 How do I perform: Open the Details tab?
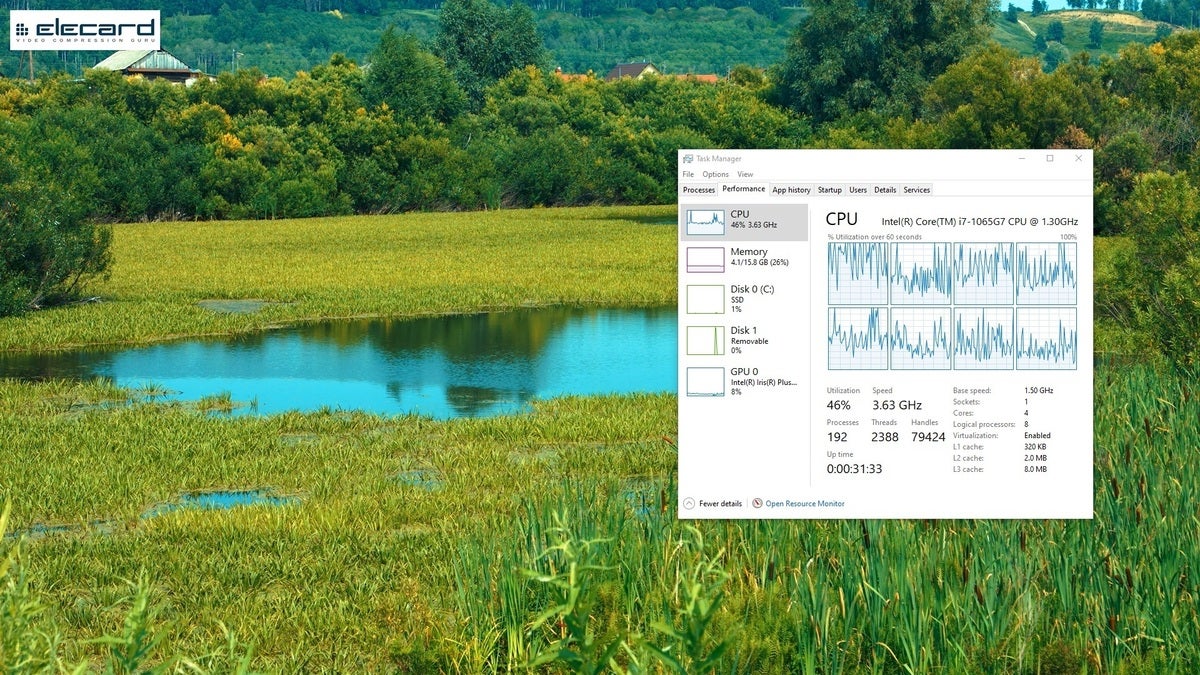coord(885,190)
